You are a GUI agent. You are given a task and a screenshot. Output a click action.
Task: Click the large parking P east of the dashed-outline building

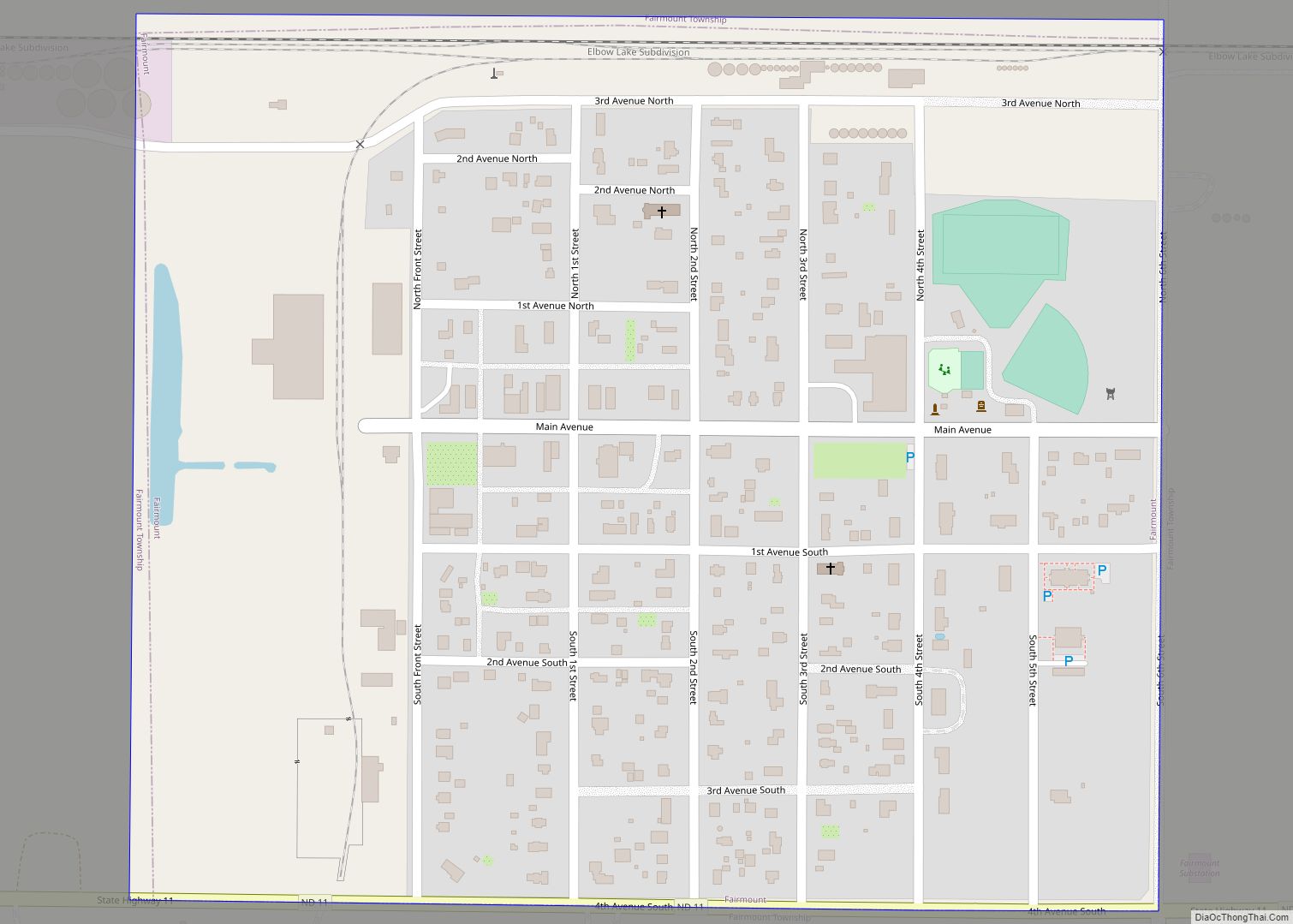pyautogui.click(x=1102, y=570)
